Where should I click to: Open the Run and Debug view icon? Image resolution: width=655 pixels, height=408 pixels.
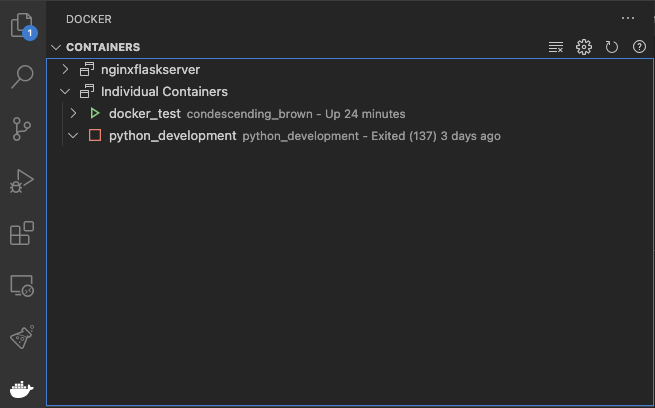pyautogui.click(x=22, y=181)
